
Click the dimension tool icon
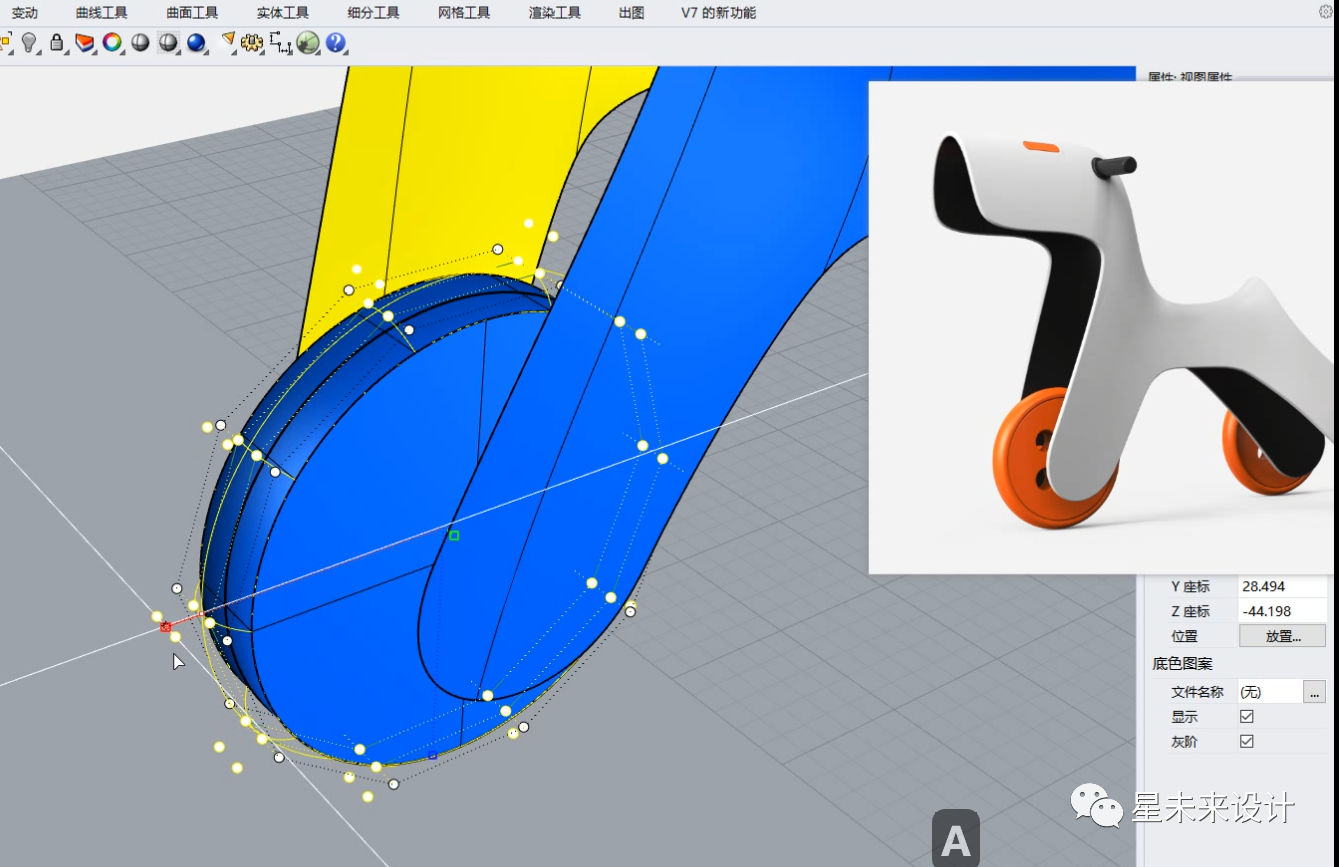[x=280, y=42]
